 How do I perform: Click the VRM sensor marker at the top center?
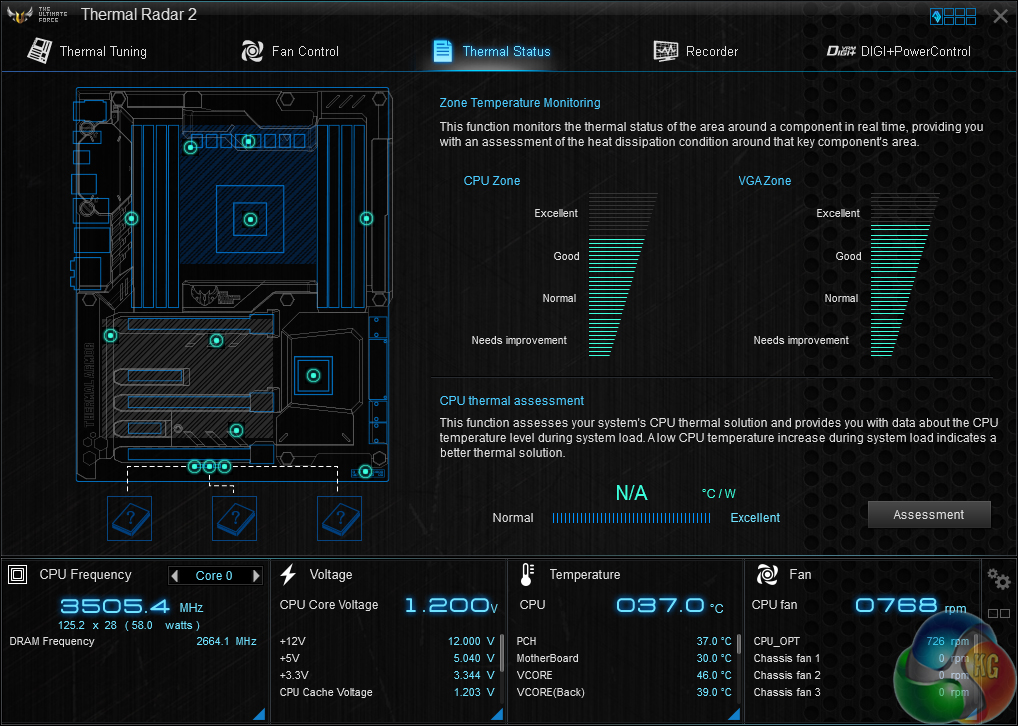pyautogui.click(x=249, y=141)
